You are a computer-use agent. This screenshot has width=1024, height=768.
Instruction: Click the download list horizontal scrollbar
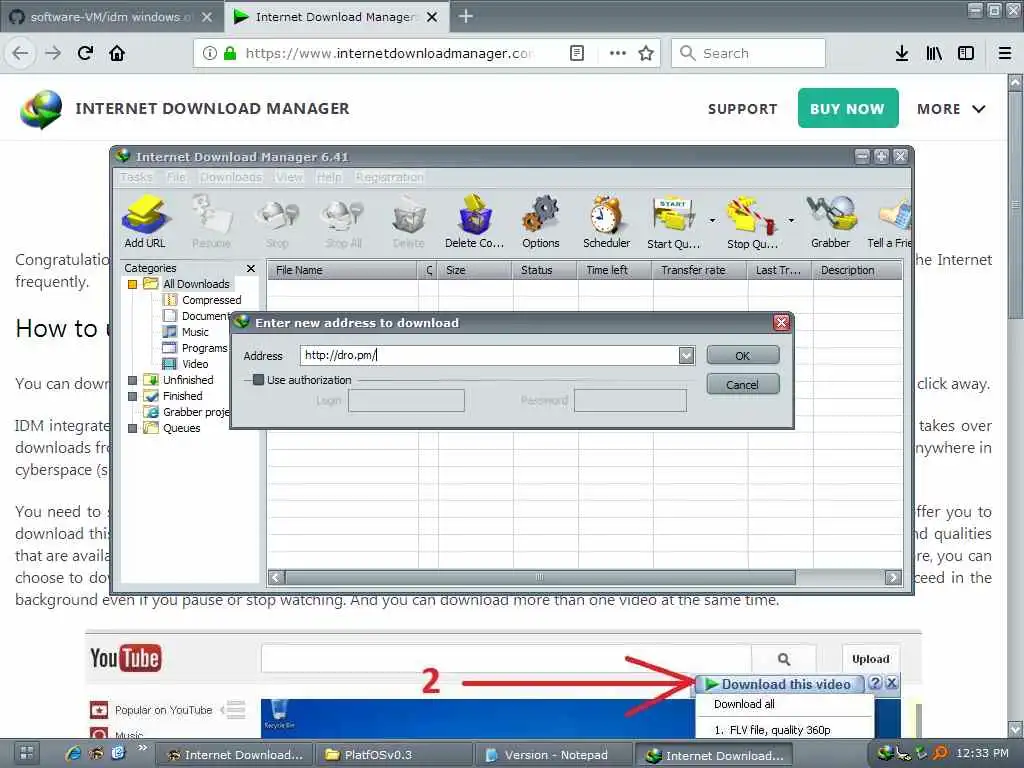[x=540, y=577]
